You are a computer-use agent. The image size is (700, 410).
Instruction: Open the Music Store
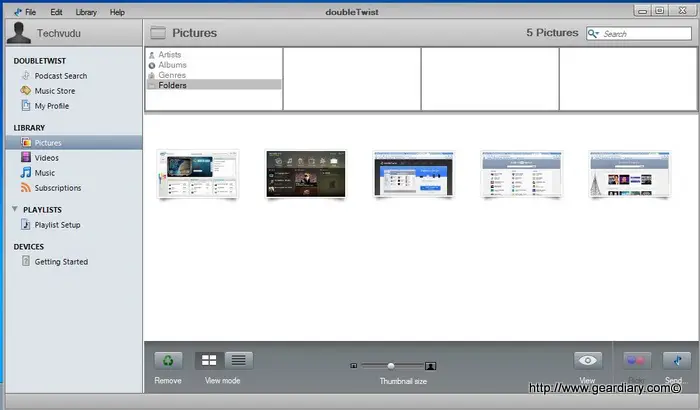[55, 91]
